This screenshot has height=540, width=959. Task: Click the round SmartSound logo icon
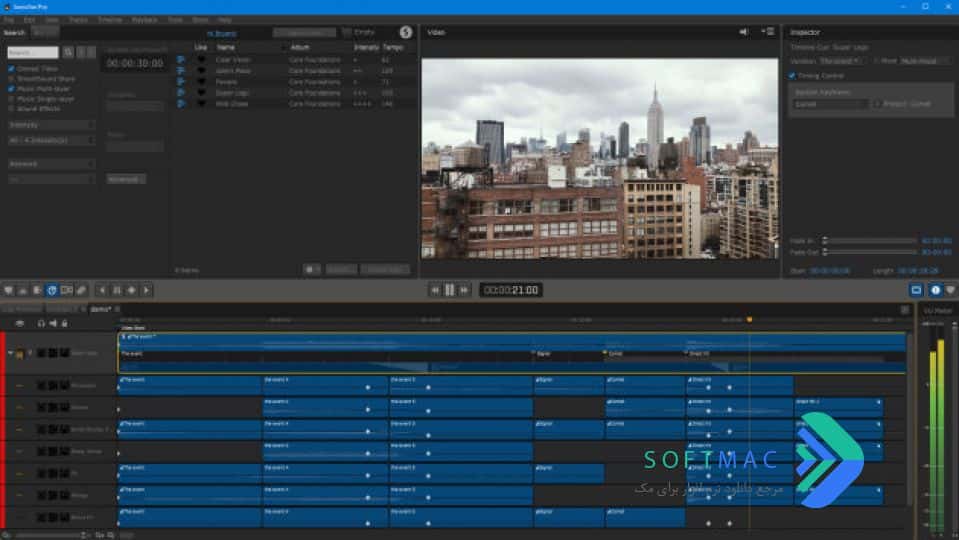(405, 32)
